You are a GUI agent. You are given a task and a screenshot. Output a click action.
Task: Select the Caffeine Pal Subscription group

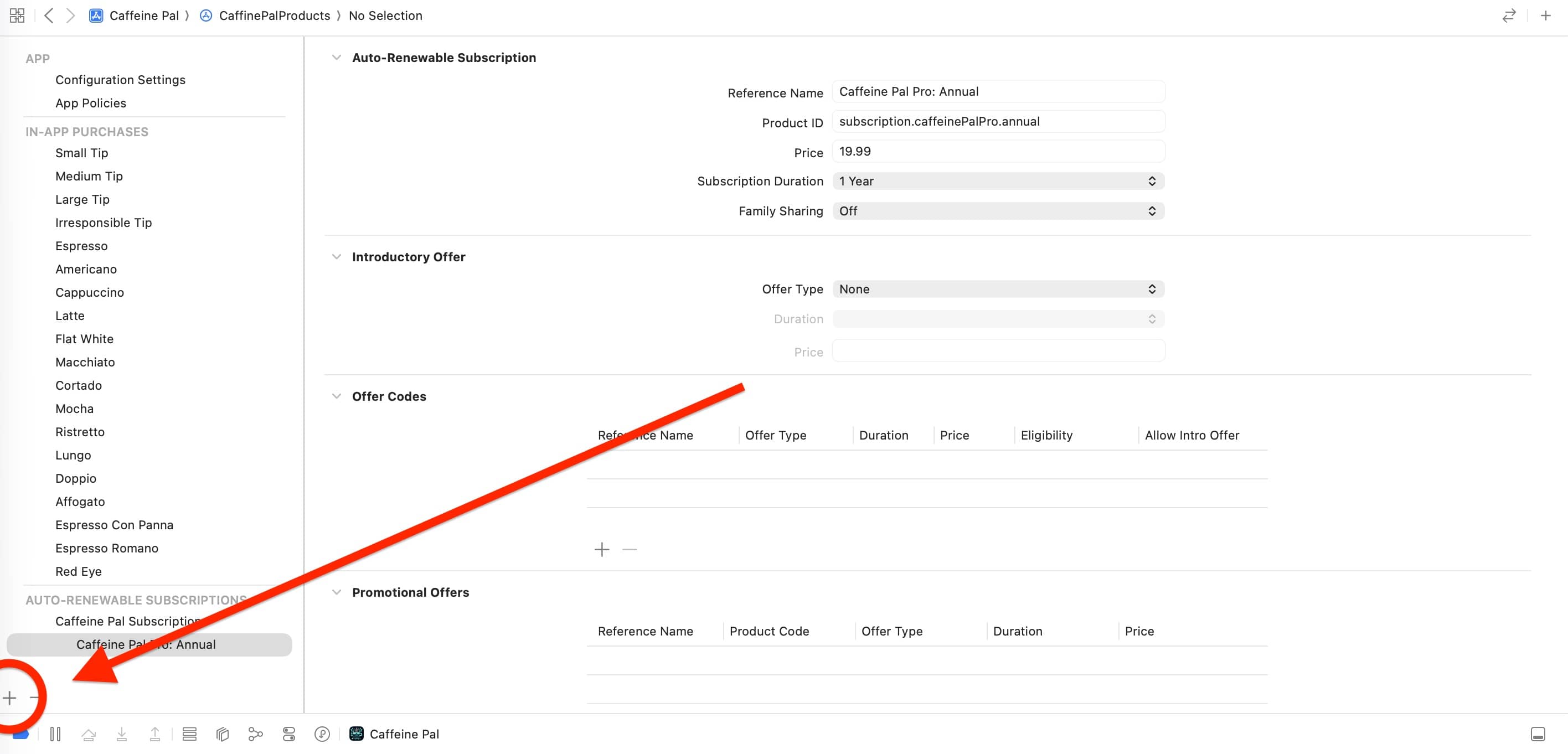click(128, 621)
